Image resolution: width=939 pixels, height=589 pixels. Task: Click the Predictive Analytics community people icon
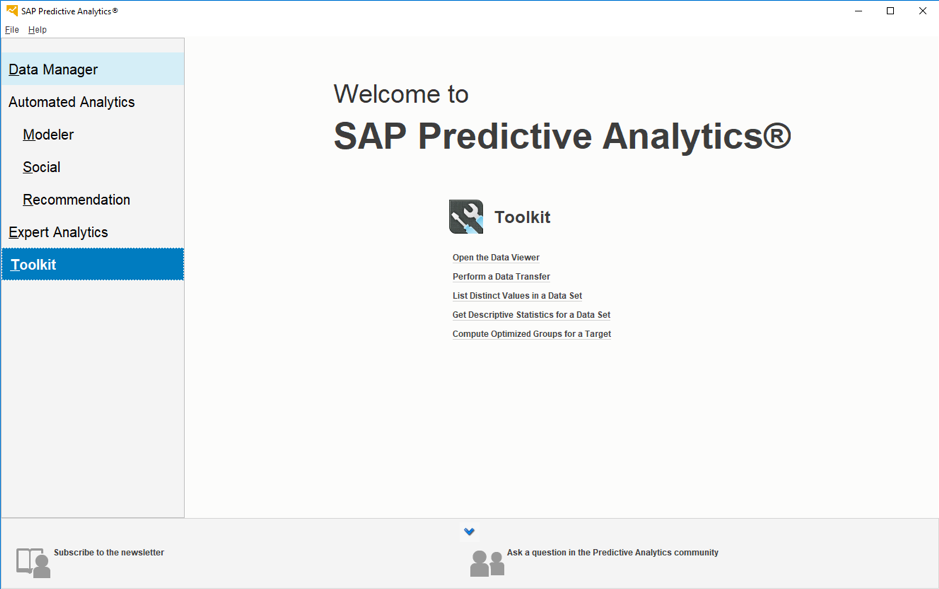tap(486, 562)
